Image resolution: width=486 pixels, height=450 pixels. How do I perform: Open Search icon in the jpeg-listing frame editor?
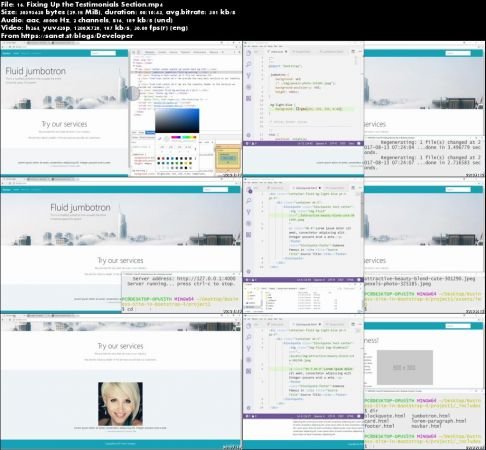click(248, 201)
